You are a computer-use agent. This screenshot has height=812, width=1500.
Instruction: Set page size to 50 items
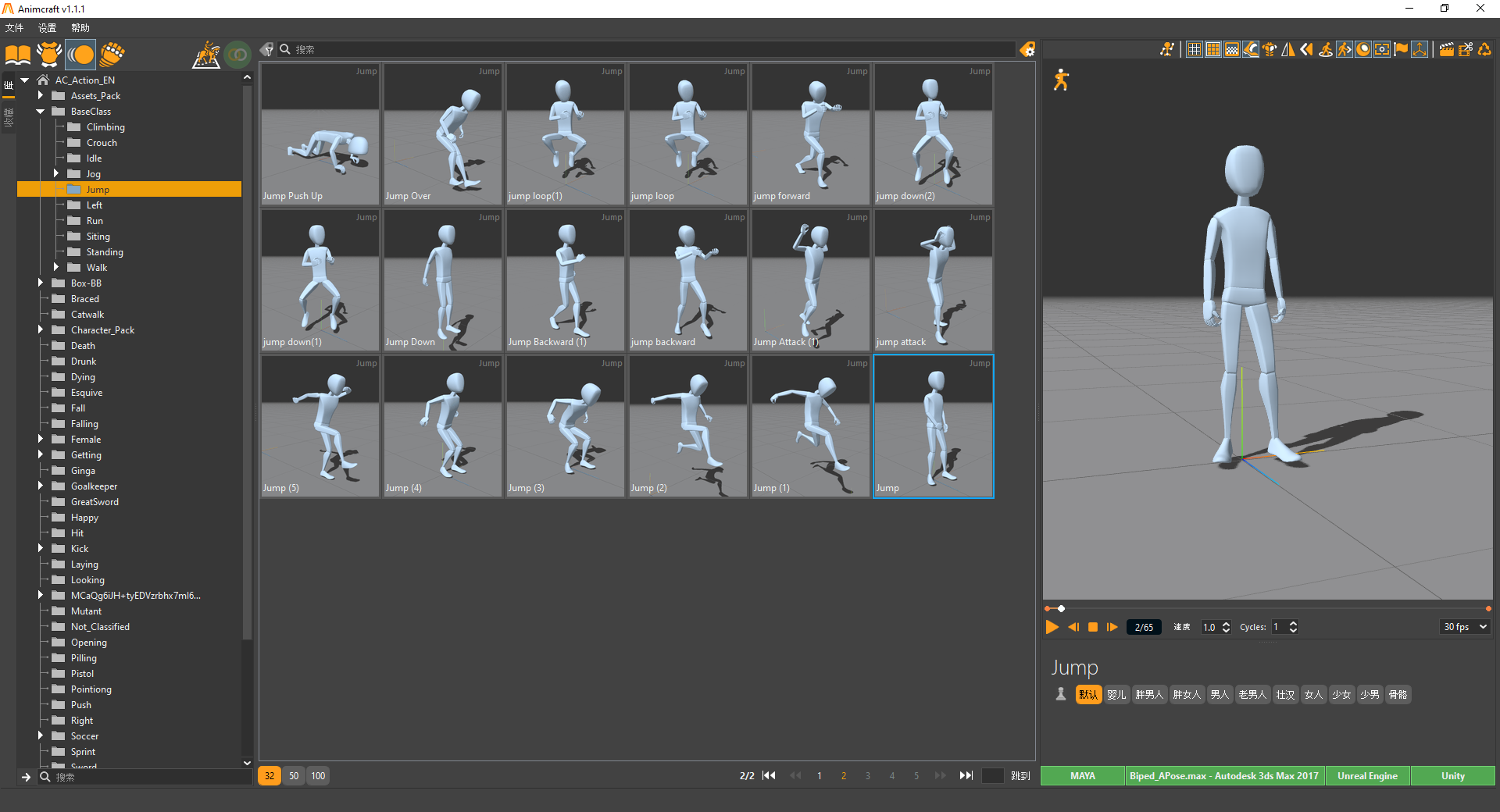click(x=294, y=775)
